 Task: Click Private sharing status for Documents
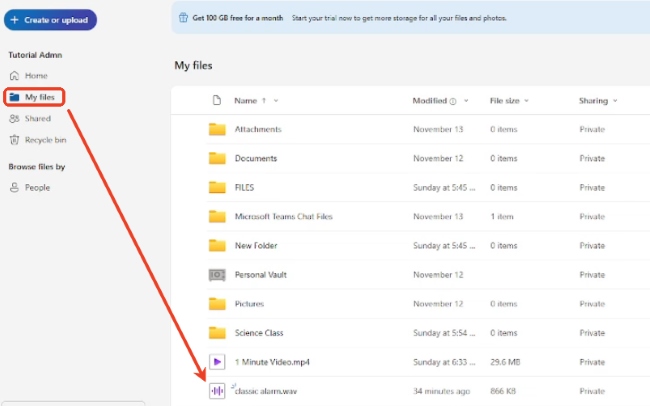[x=592, y=158]
